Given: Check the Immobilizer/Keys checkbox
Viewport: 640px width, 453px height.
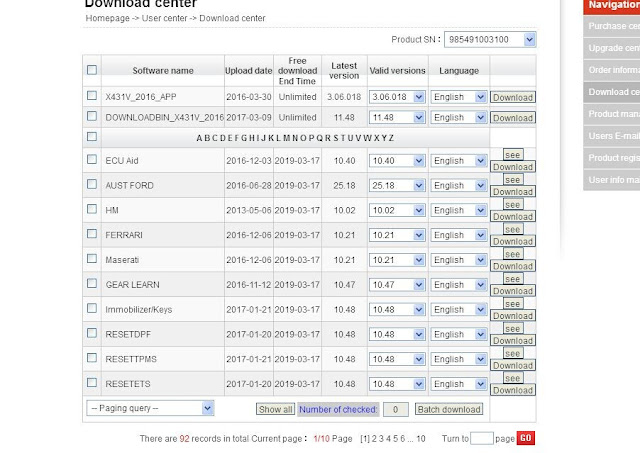Looking at the screenshot, I should (92, 308).
